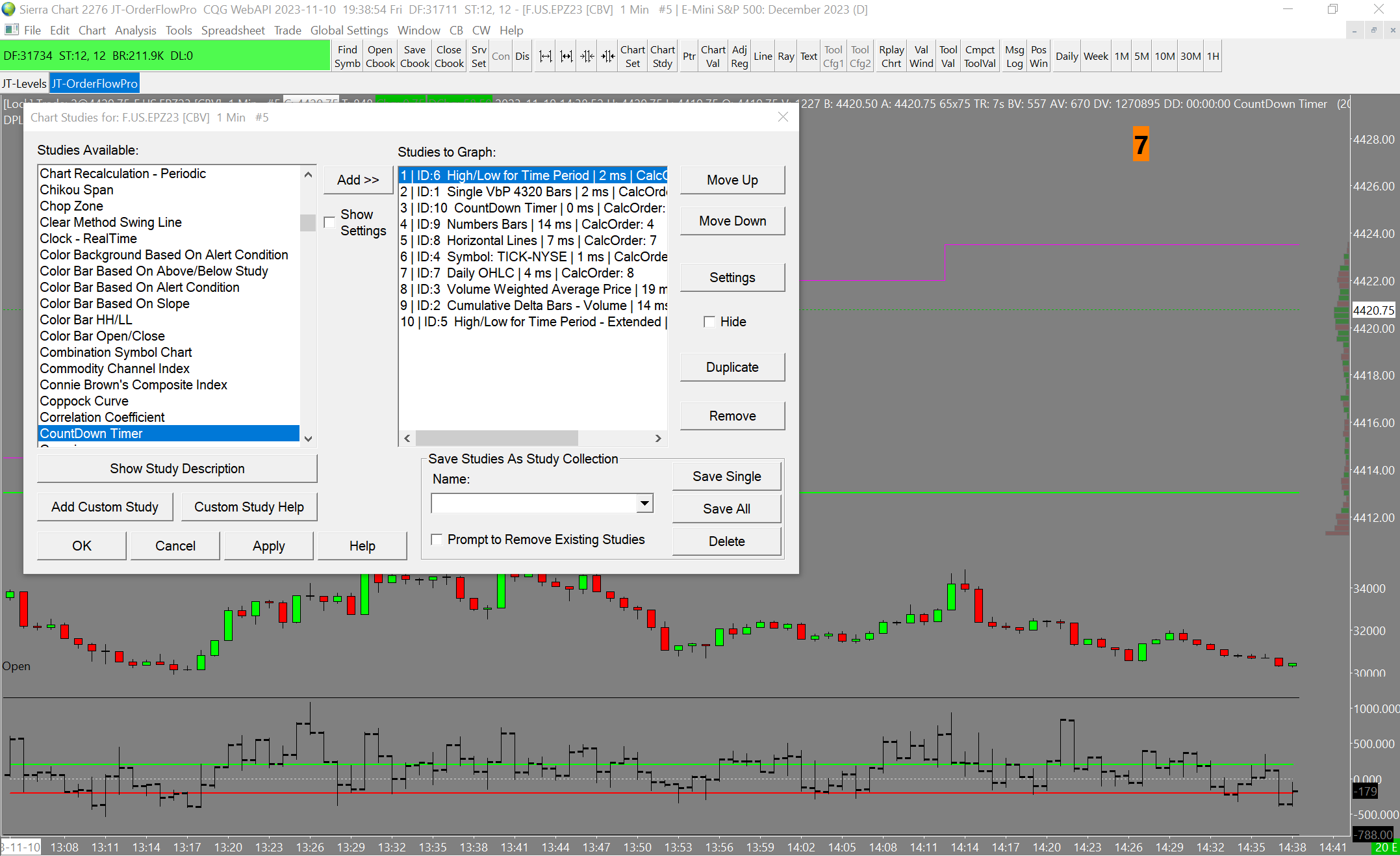Image resolution: width=1400 pixels, height=856 pixels.
Task: Select the Line drawing tool
Action: click(763, 57)
